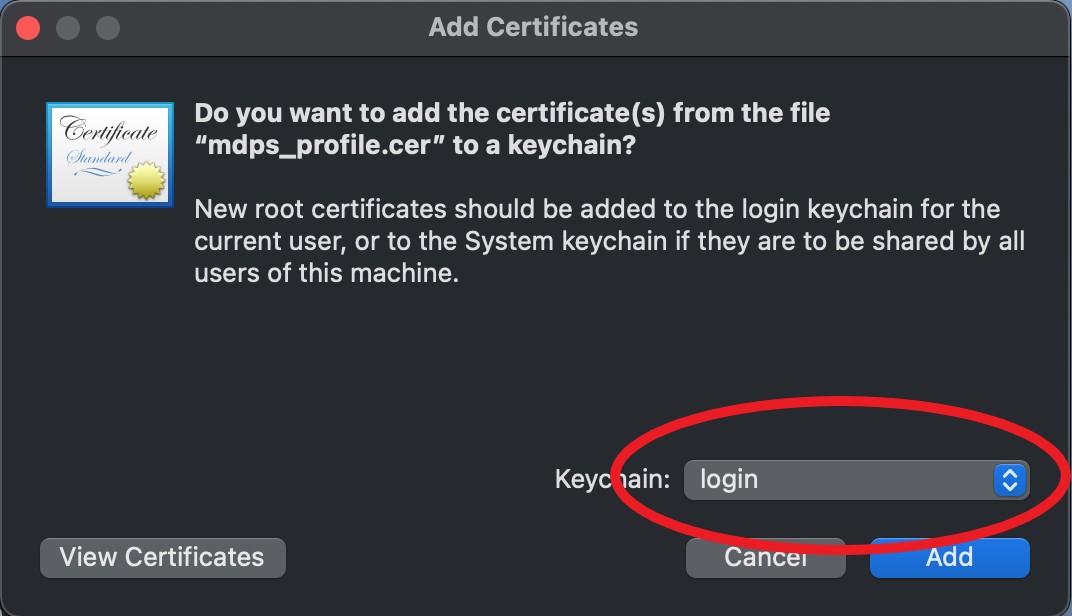This screenshot has width=1072, height=616.
Task: Click blue up-down arrows of Keychain selector
Action: (1010, 480)
